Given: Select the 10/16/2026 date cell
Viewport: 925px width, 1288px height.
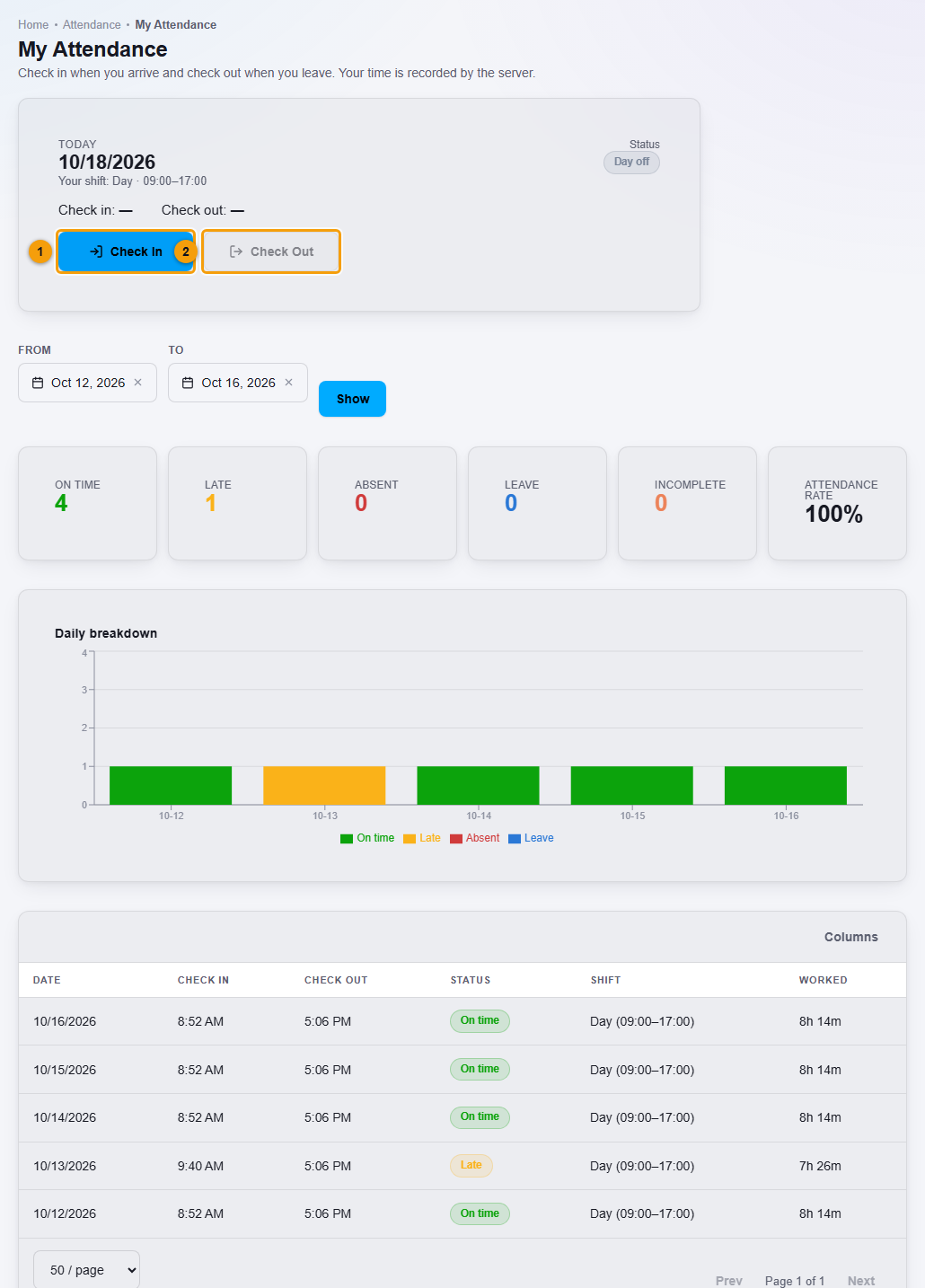Looking at the screenshot, I should [x=65, y=1021].
